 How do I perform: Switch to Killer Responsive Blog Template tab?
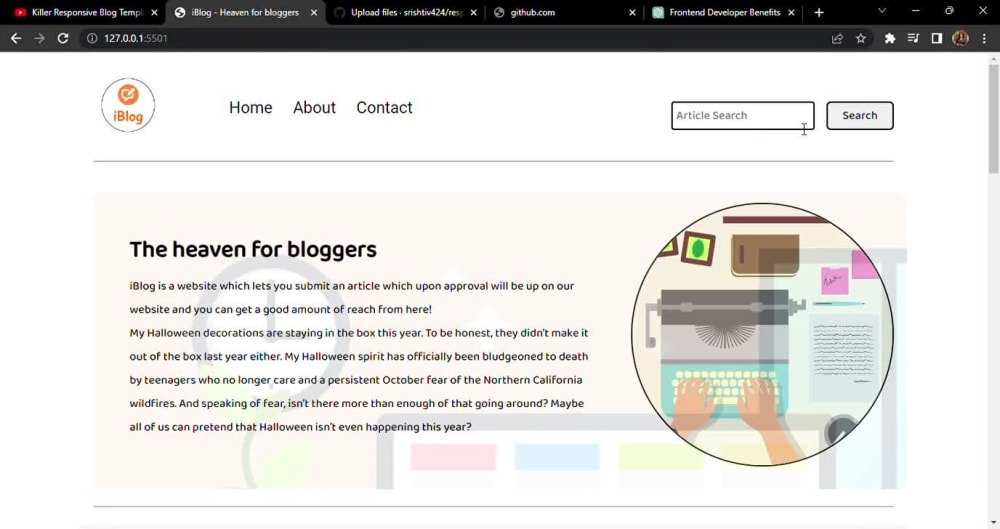pos(81,12)
